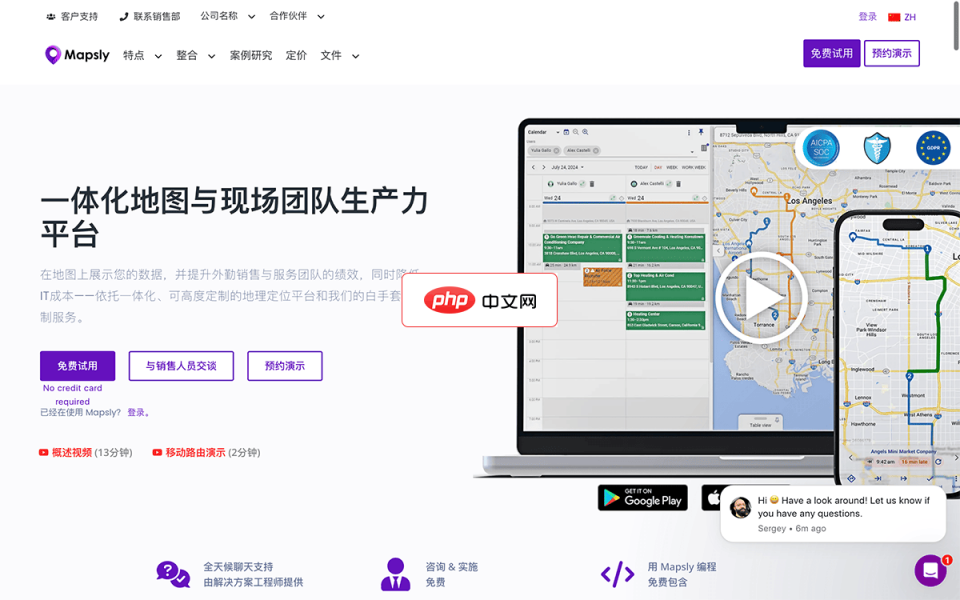Click the phone icon by 联系销售部
This screenshot has width=960, height=600.
coord(124,17)
